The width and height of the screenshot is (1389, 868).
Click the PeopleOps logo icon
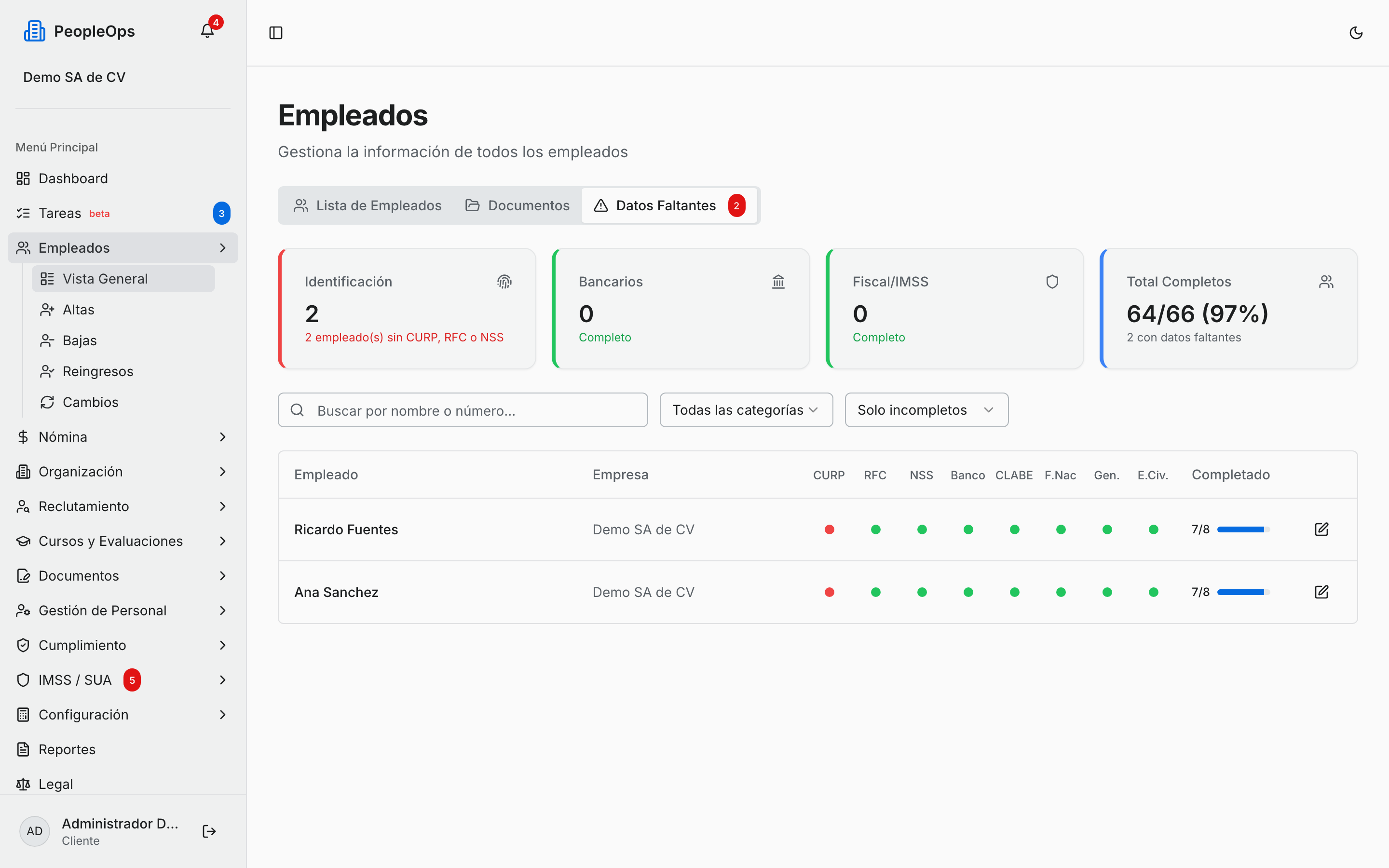(34, 31)
